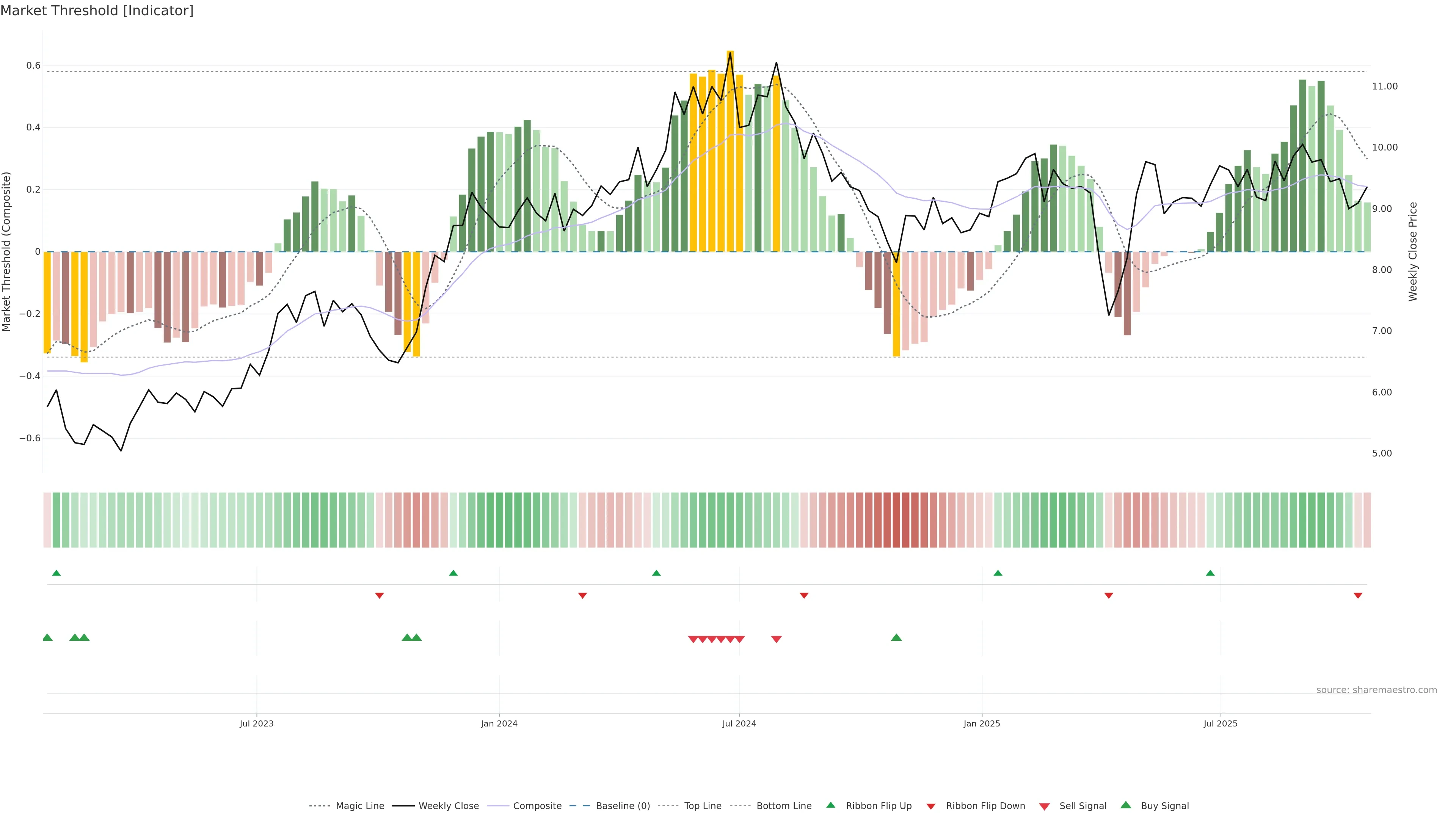Viewport: 1456px width, 819px height.
Task: Click the Ribbon Flip Down marker after Jan 2024
Action: pos(582,596)
